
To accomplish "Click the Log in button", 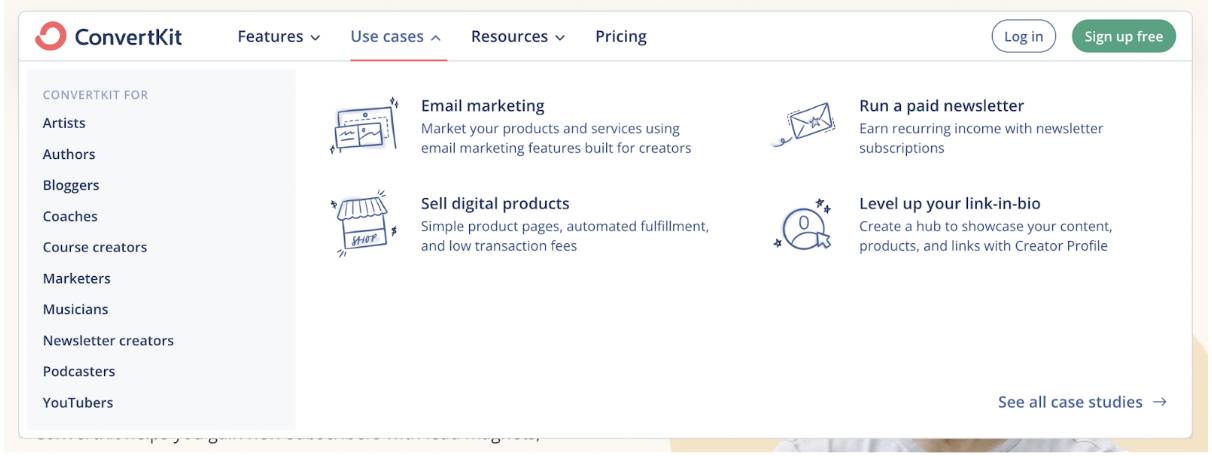I will point(1023,36).
